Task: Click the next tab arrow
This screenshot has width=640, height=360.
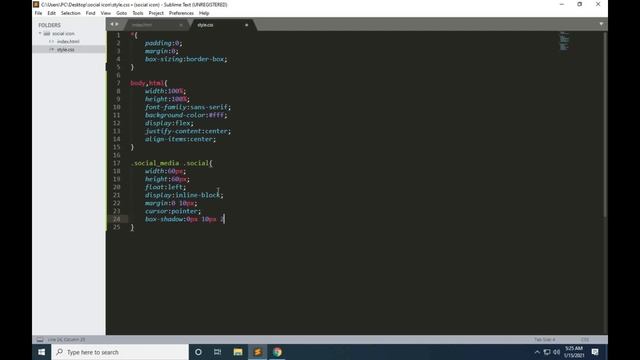Action: [117, 24]
